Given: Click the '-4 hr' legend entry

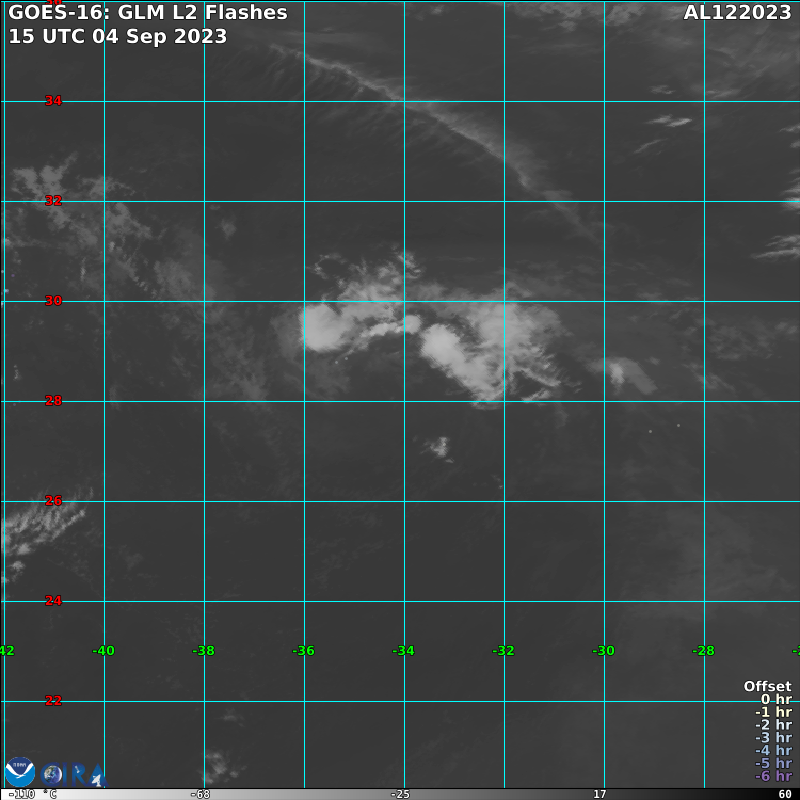Looking at the screenshot, I should 773,751.
